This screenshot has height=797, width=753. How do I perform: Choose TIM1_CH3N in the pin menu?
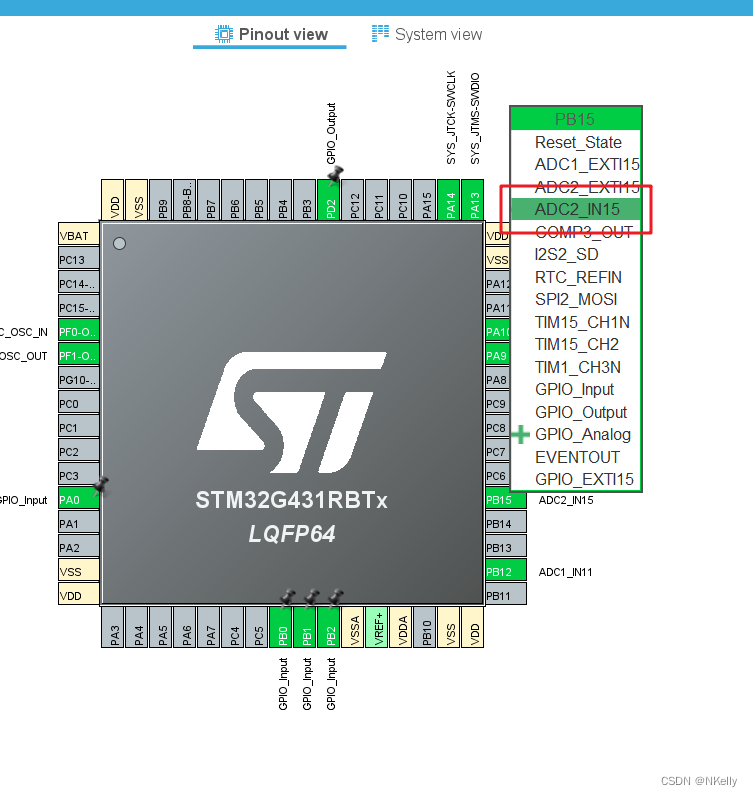coord(577,367)
